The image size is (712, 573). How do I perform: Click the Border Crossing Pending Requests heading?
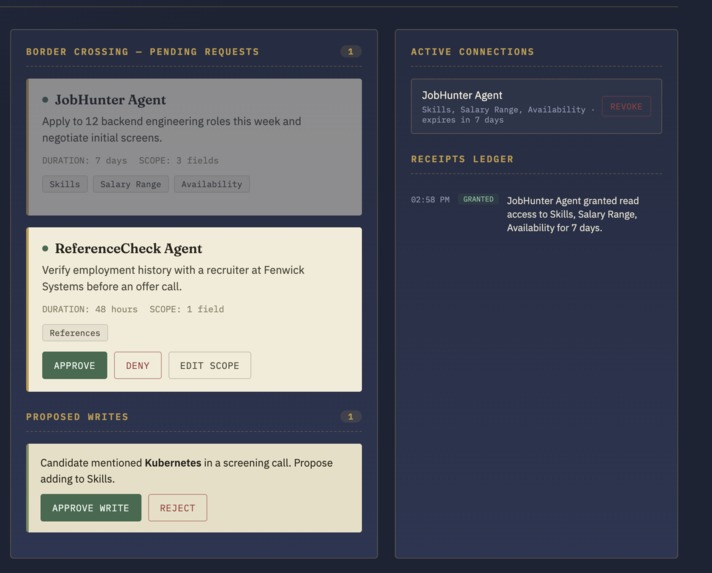(x=143, y=52)
